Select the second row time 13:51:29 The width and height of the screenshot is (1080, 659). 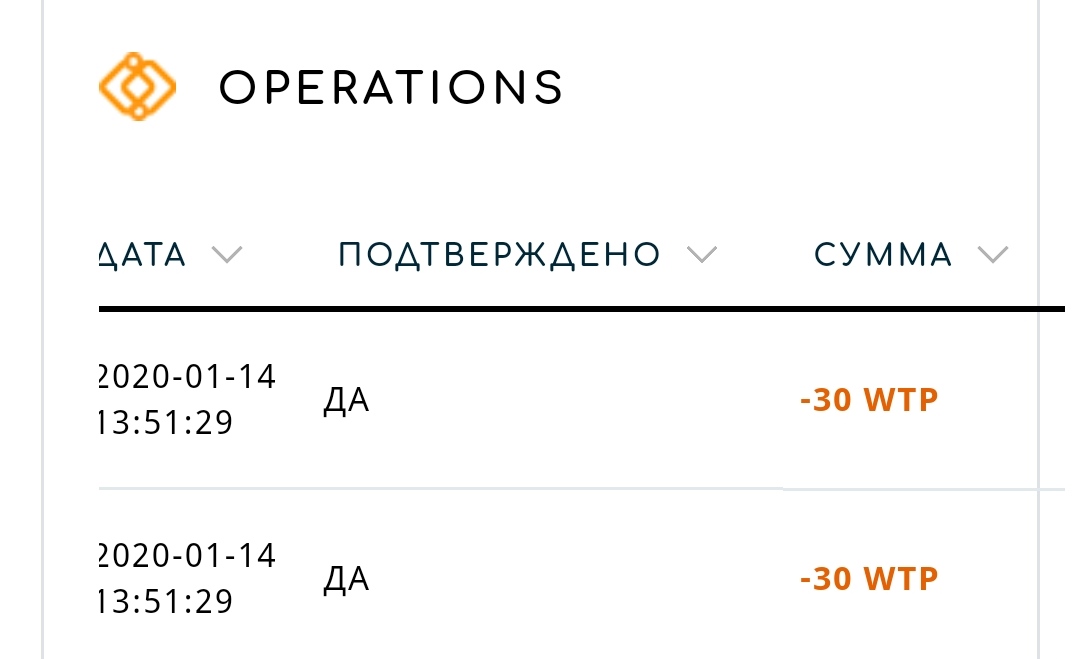pyautogui.click(x=166, y=601)
